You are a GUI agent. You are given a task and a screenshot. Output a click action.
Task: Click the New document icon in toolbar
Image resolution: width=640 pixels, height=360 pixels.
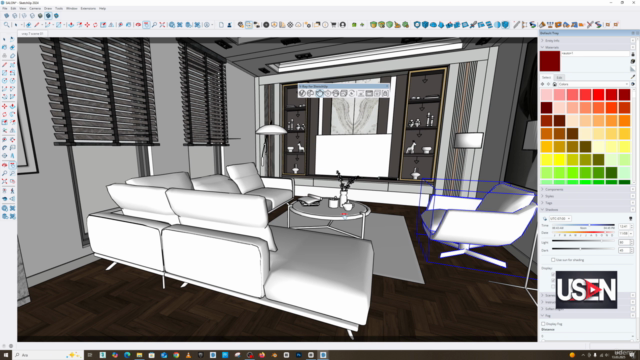221,25
